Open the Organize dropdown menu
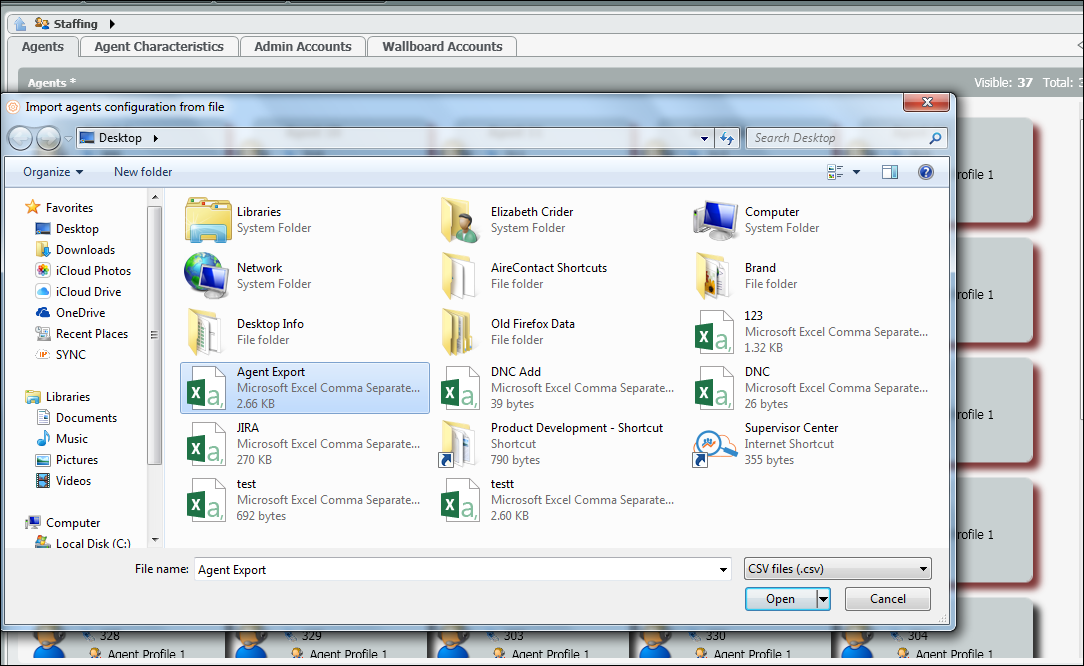Viewport: 1084px width, 666px height. [53, 172]
